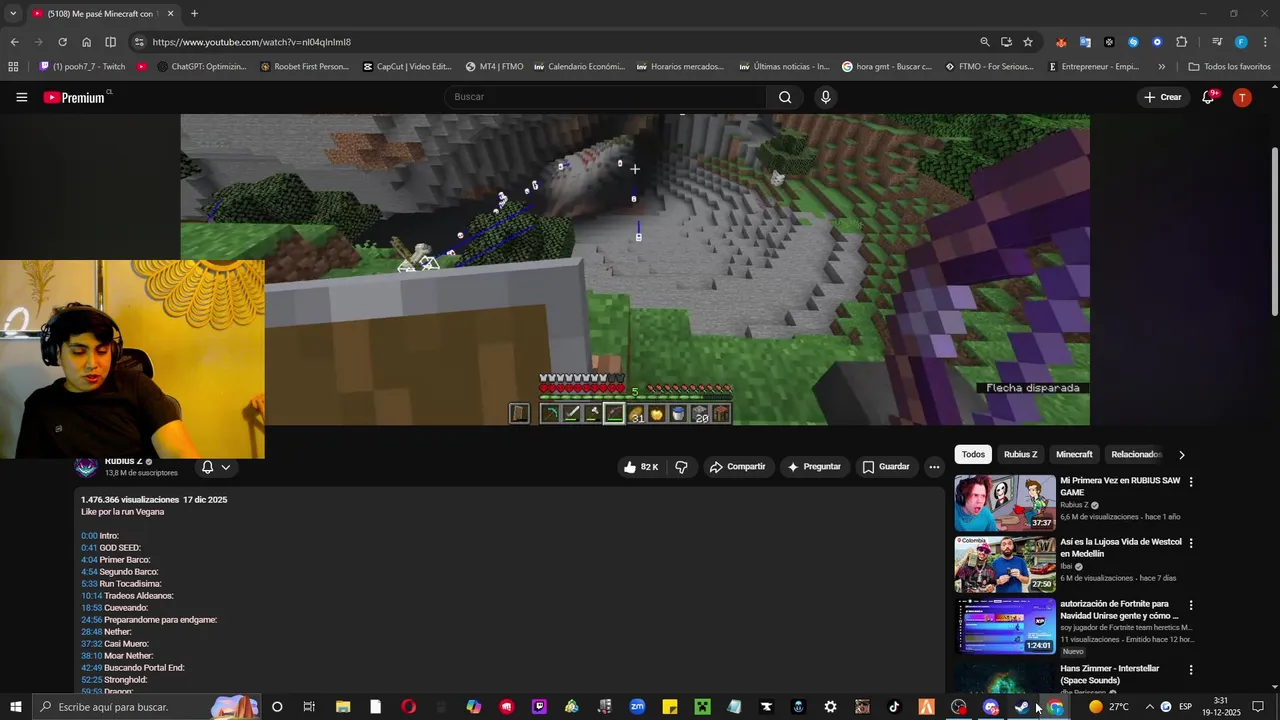Click the Guardar button
Image resolution: width=1280 pixels, height=720 pixels.
coord(886,467)
